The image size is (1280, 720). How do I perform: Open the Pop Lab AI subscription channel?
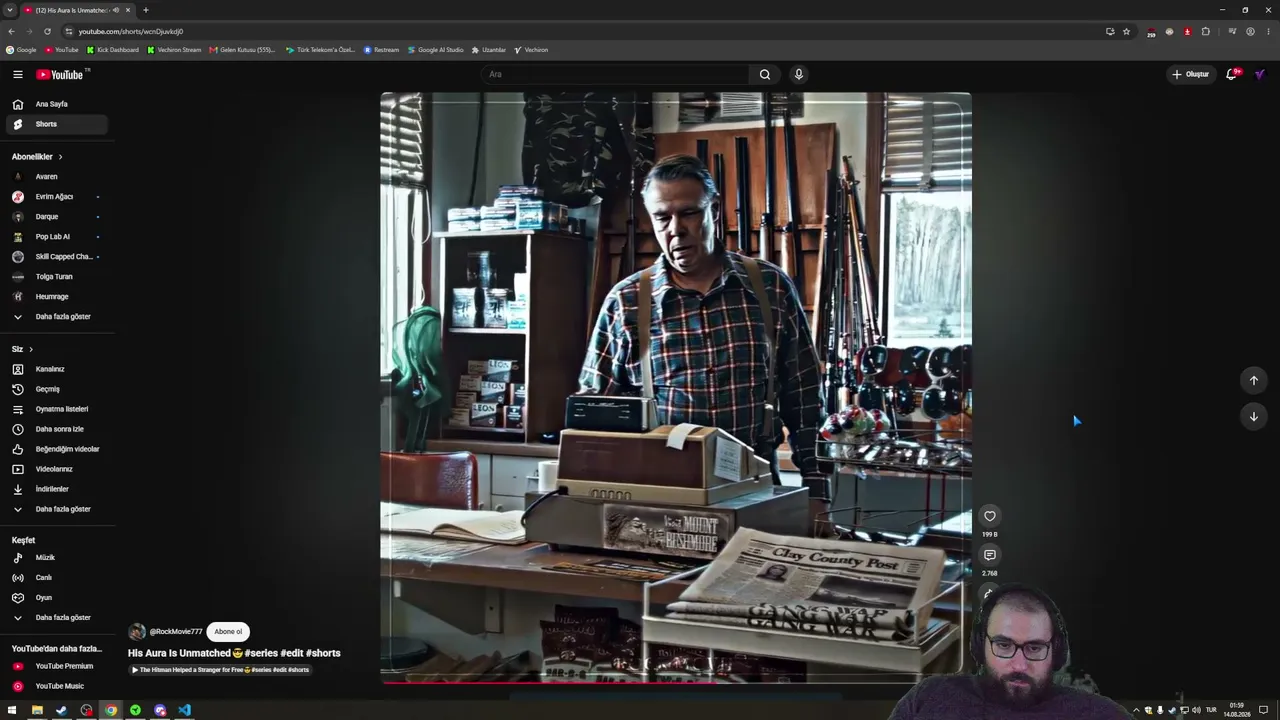pyautogui.click(x=56, y=237)
